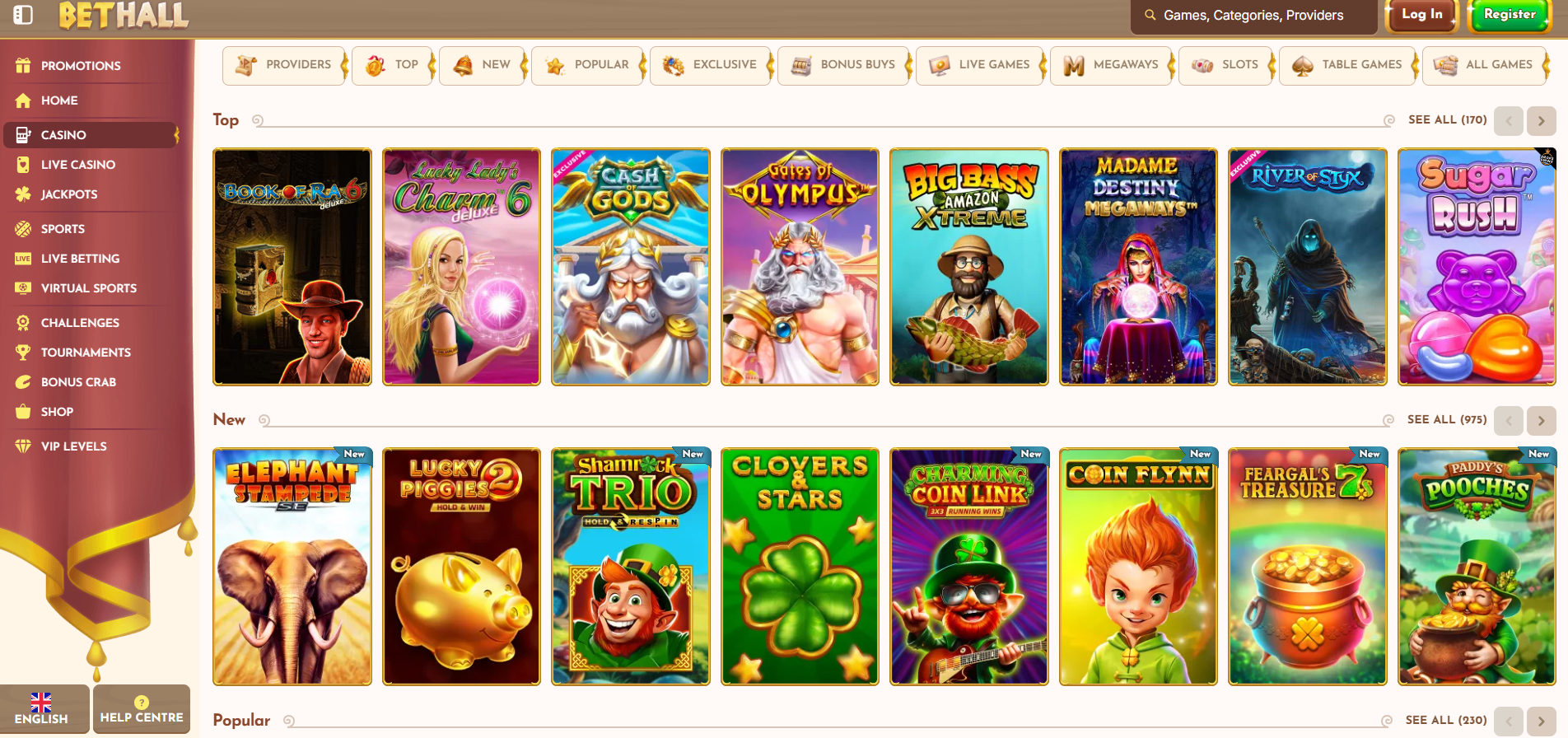The height and width of the screenshot is (738, 1568).
Task: Select the All Games category tab
Action: (x=1486, y=65)
